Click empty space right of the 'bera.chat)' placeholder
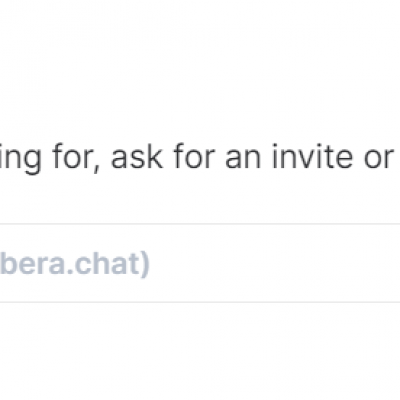This screenshot has height=400, width=400. click(x=273, y=263)
